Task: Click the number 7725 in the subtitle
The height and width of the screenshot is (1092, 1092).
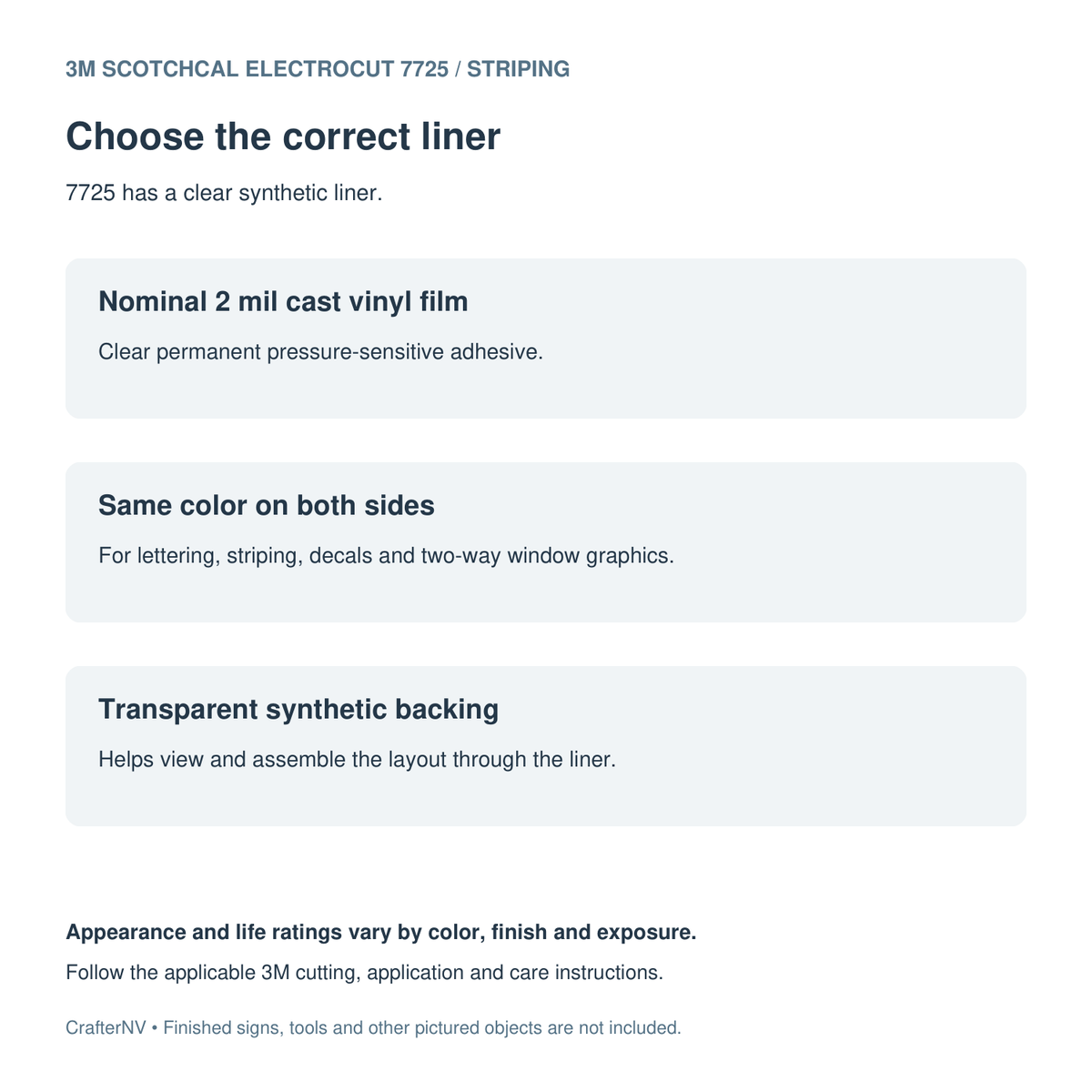Action: pyautogui.click(x=90, y=193)
